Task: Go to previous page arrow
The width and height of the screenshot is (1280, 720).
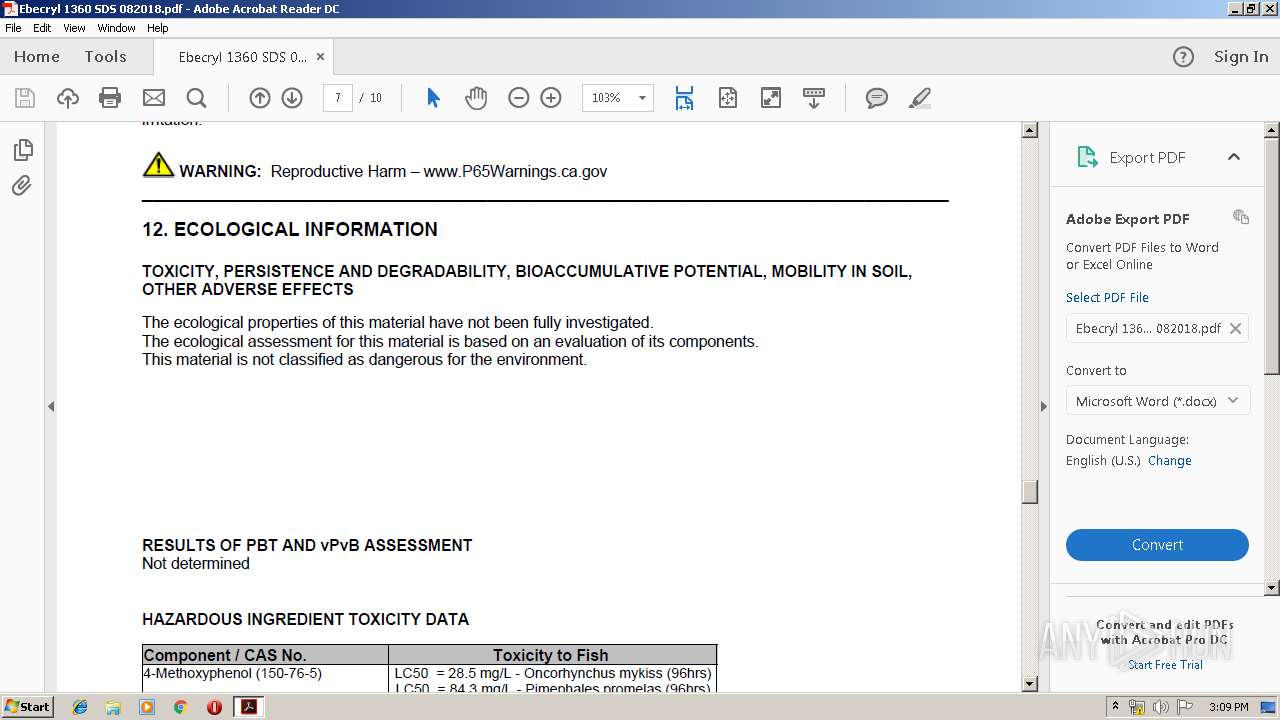Action: (260, 98)
